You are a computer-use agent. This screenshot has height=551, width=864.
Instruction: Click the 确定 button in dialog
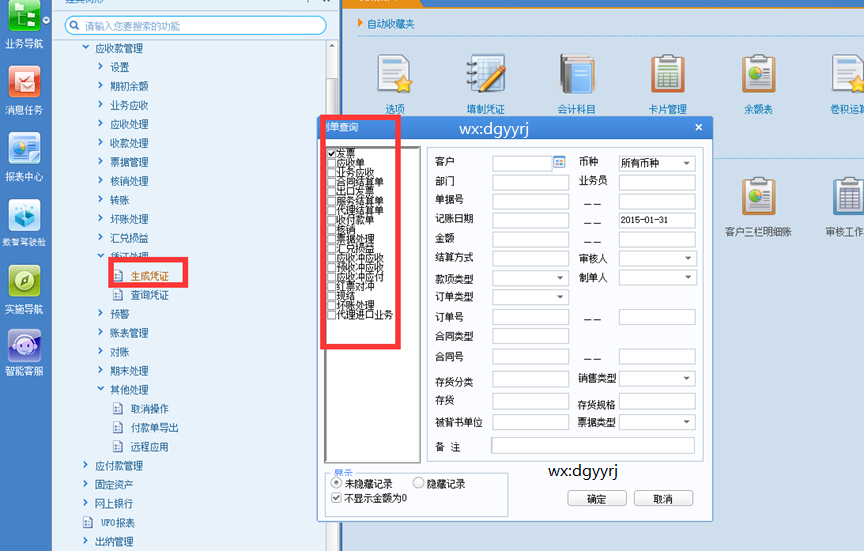[x=597, y=499]
